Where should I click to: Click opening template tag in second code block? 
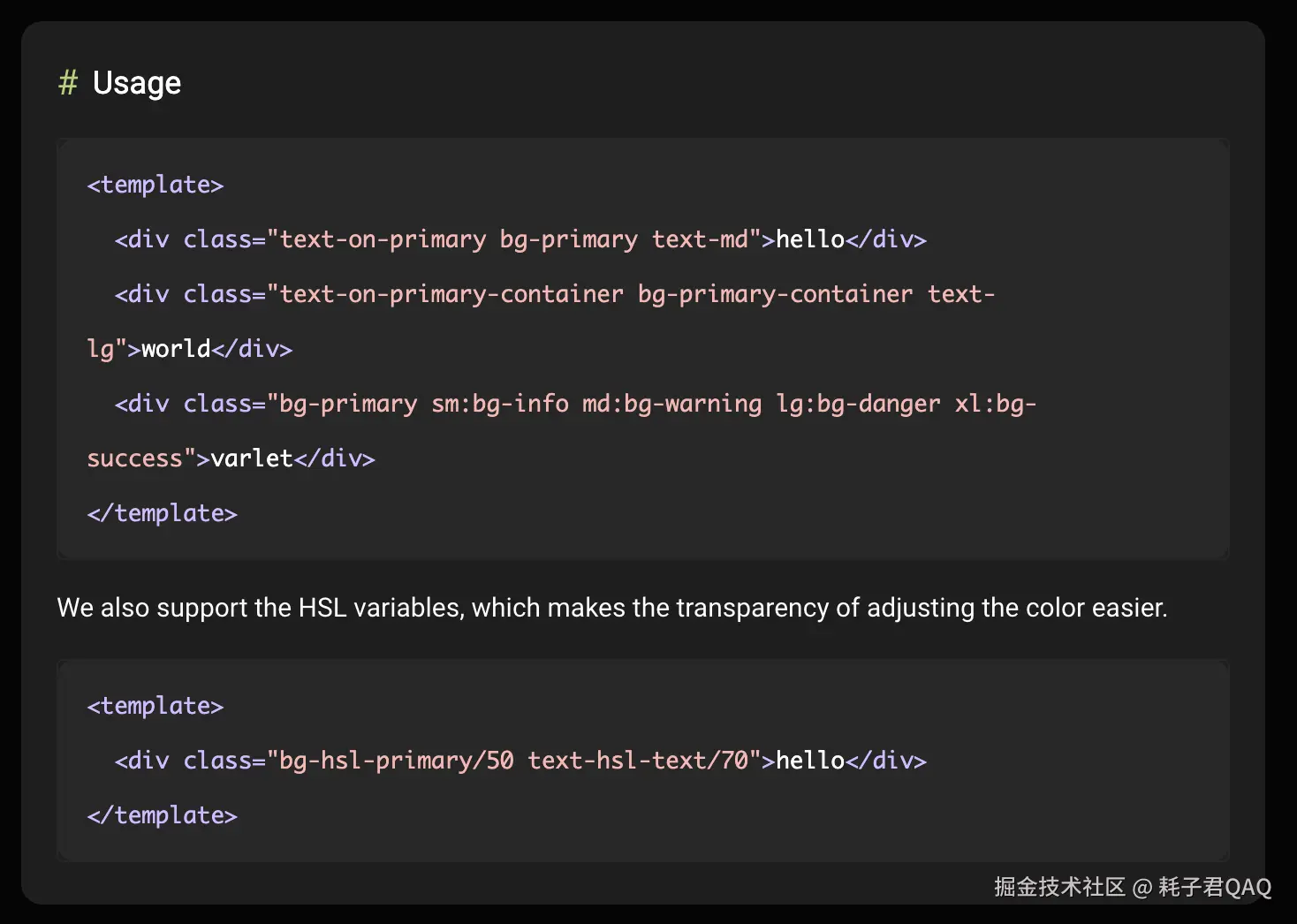pyautogui.click(x=155, y=706)
